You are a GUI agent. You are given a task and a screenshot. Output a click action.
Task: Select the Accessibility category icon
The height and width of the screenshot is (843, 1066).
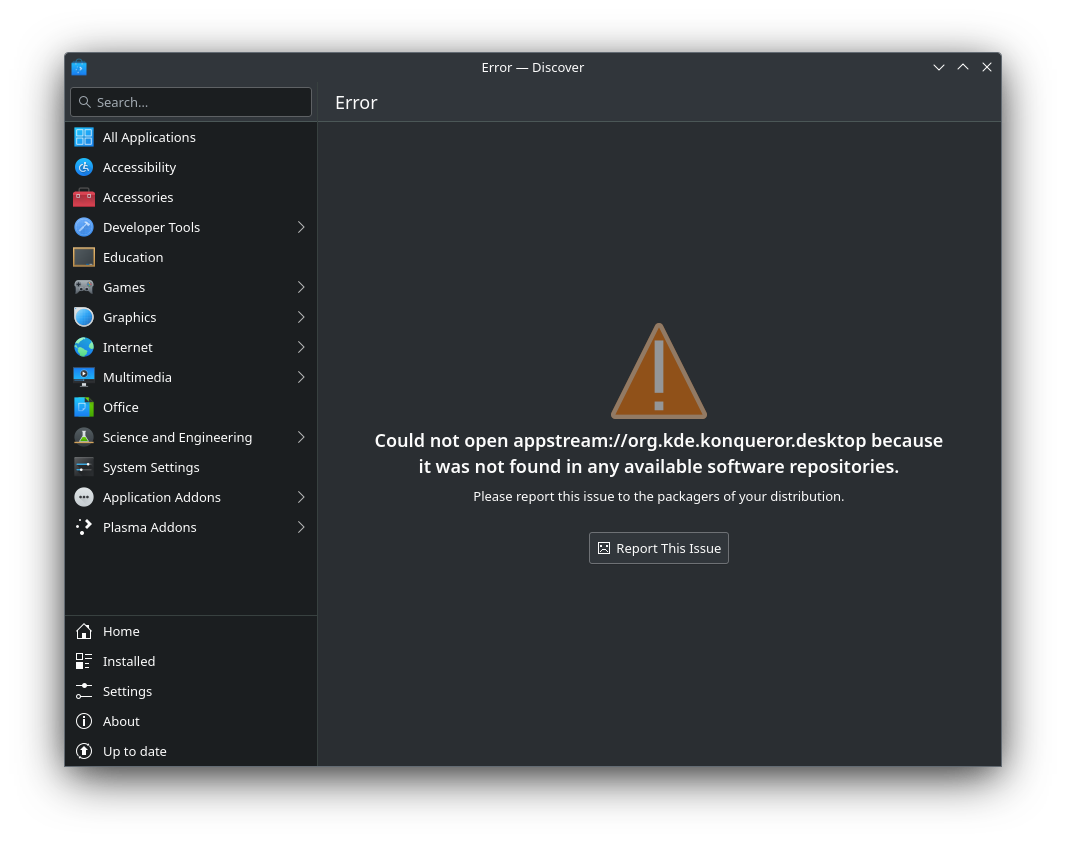click(84, 167)
